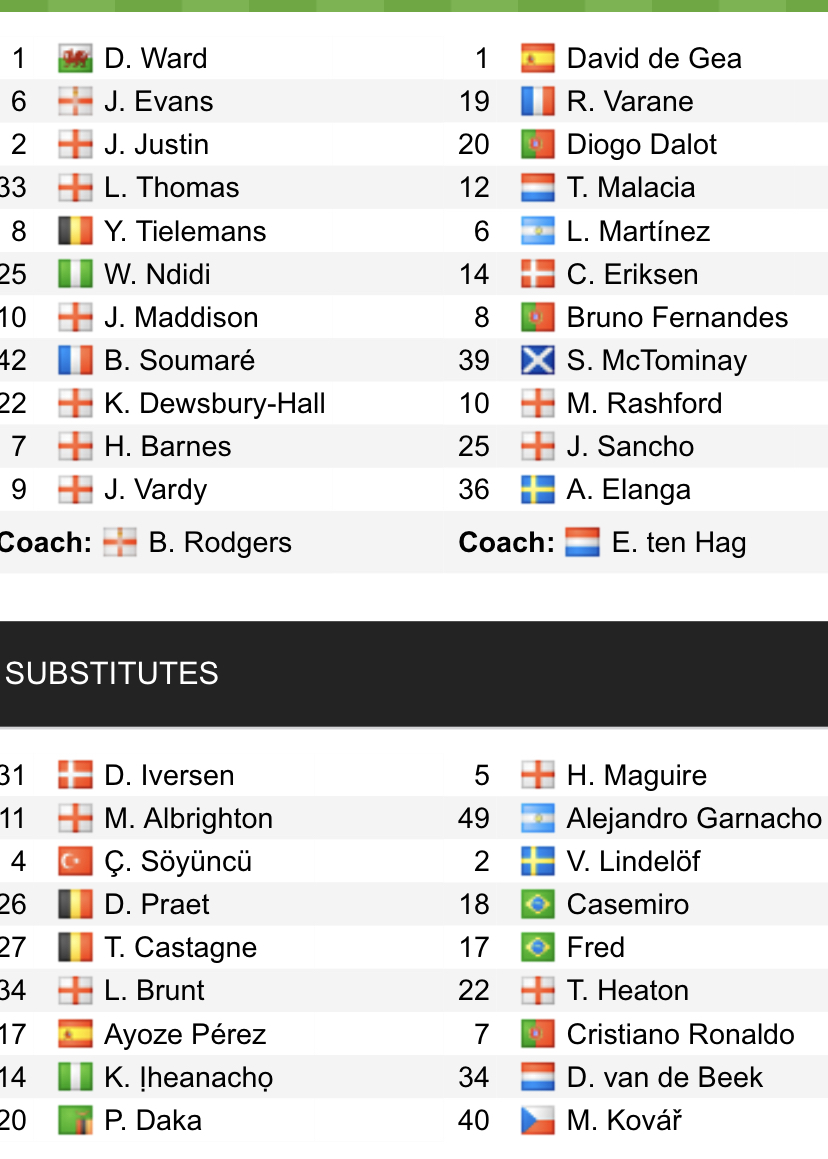Click the Wales flag beside D. Ward
Screen dimensions: 828x1159
tap(75, 59)
